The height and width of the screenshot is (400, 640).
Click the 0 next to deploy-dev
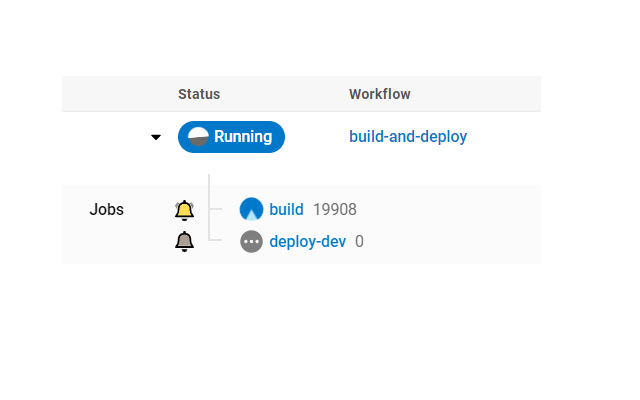click(x=359, y=242)
